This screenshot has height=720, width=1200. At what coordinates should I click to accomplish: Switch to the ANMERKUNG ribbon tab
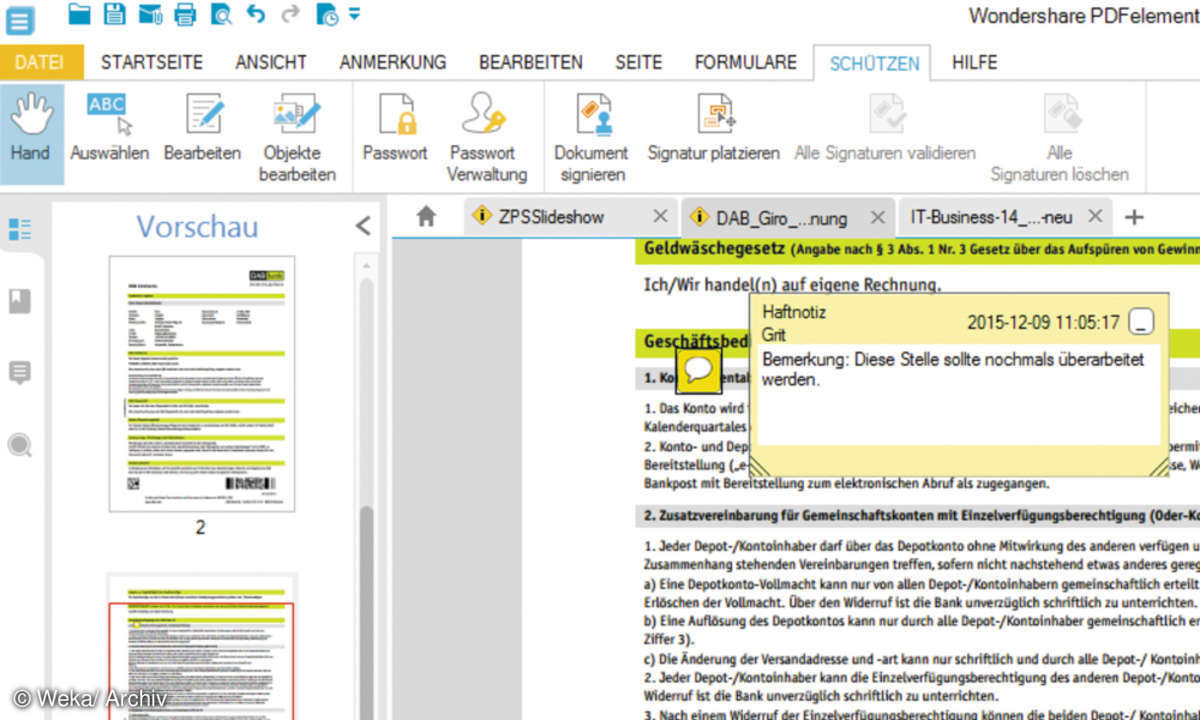393,62
